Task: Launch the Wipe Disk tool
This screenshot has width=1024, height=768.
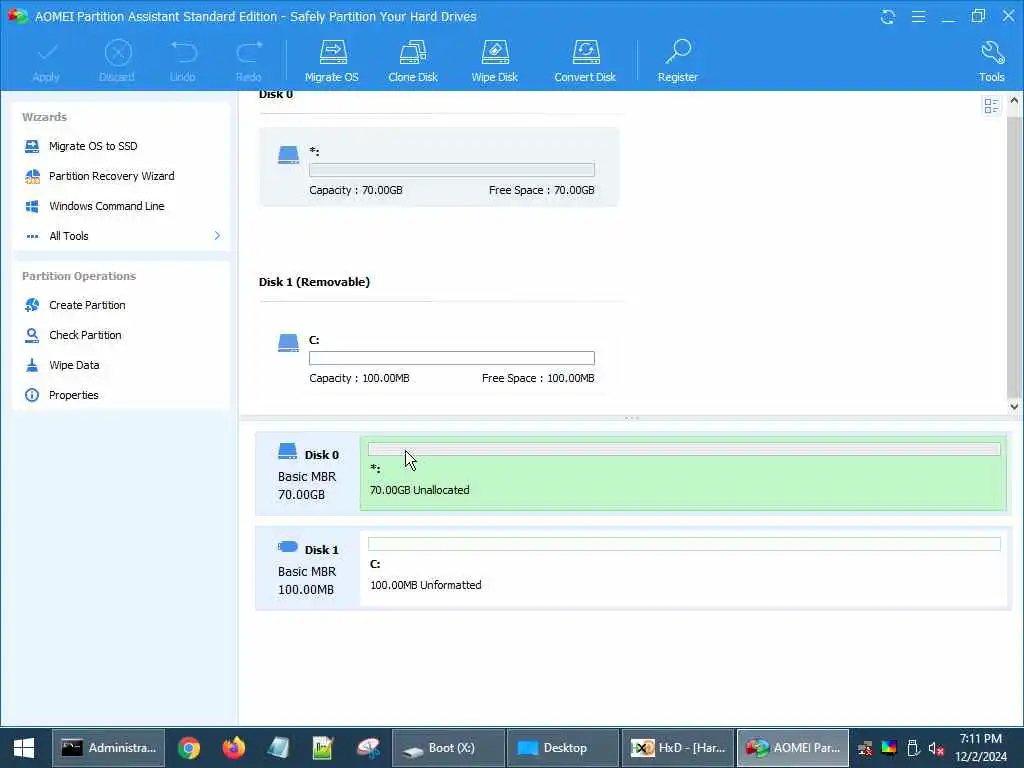Action: [494, 62]
